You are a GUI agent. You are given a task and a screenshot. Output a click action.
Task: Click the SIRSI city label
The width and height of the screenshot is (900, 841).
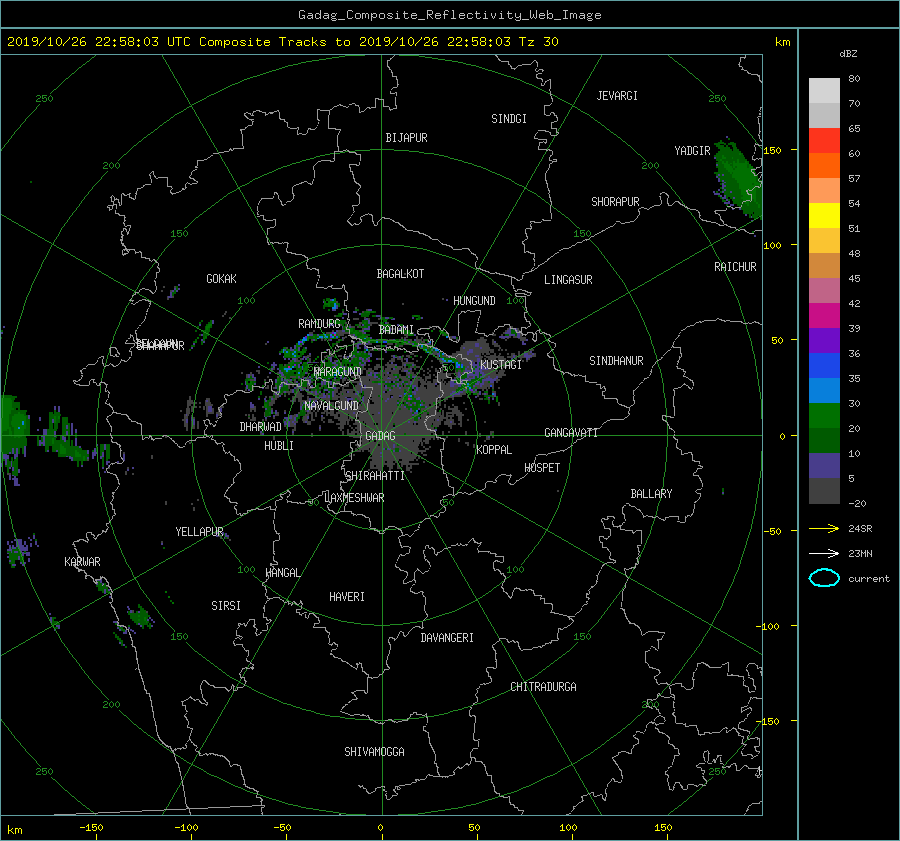pyautogui.click(x=226, y=605)
